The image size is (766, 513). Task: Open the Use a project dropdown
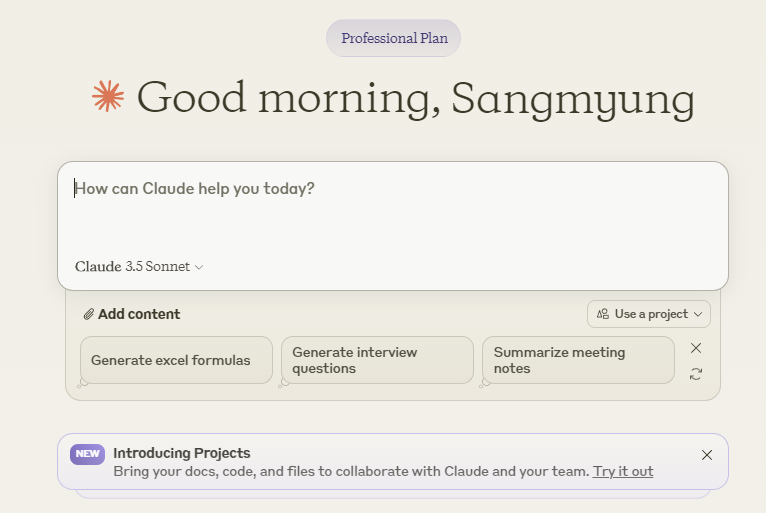coord(649,314)
